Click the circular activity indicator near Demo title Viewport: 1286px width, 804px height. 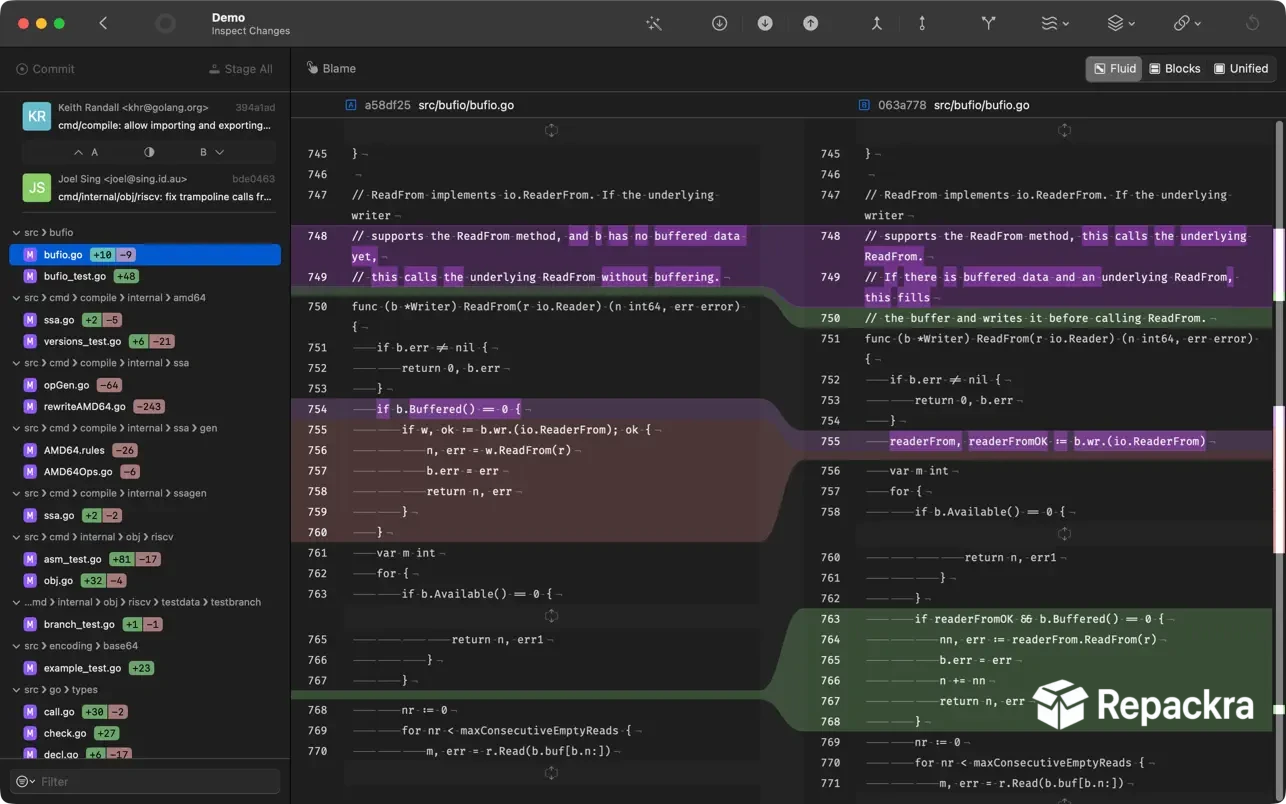pos(166,23)
